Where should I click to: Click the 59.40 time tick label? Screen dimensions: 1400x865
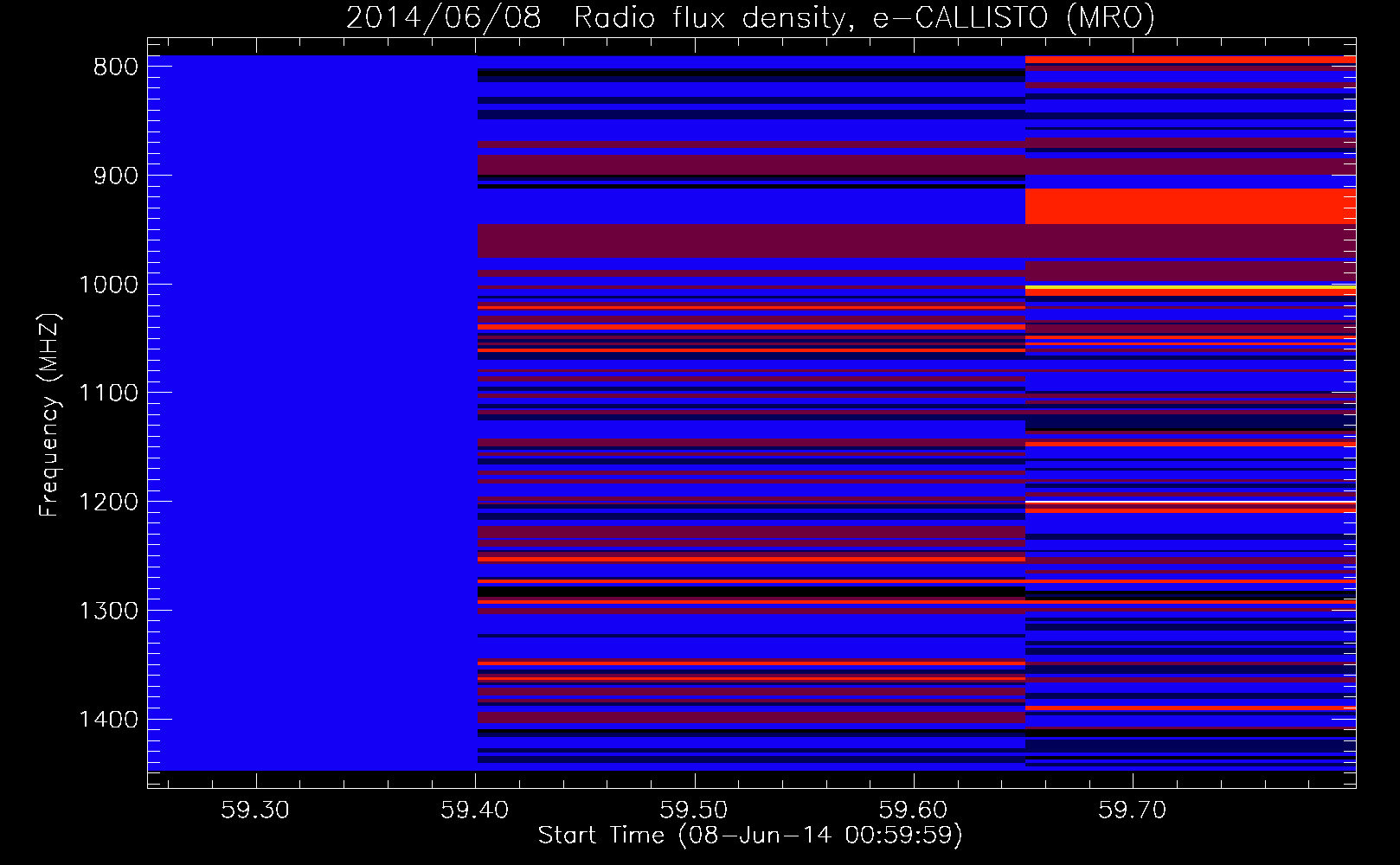click(x=474, y=810)
